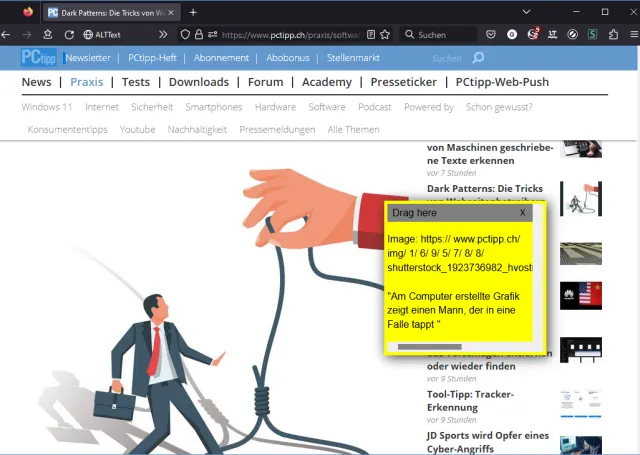Open the Stellenmarkt link
640x455 pixels.
[x=353, y=58]
